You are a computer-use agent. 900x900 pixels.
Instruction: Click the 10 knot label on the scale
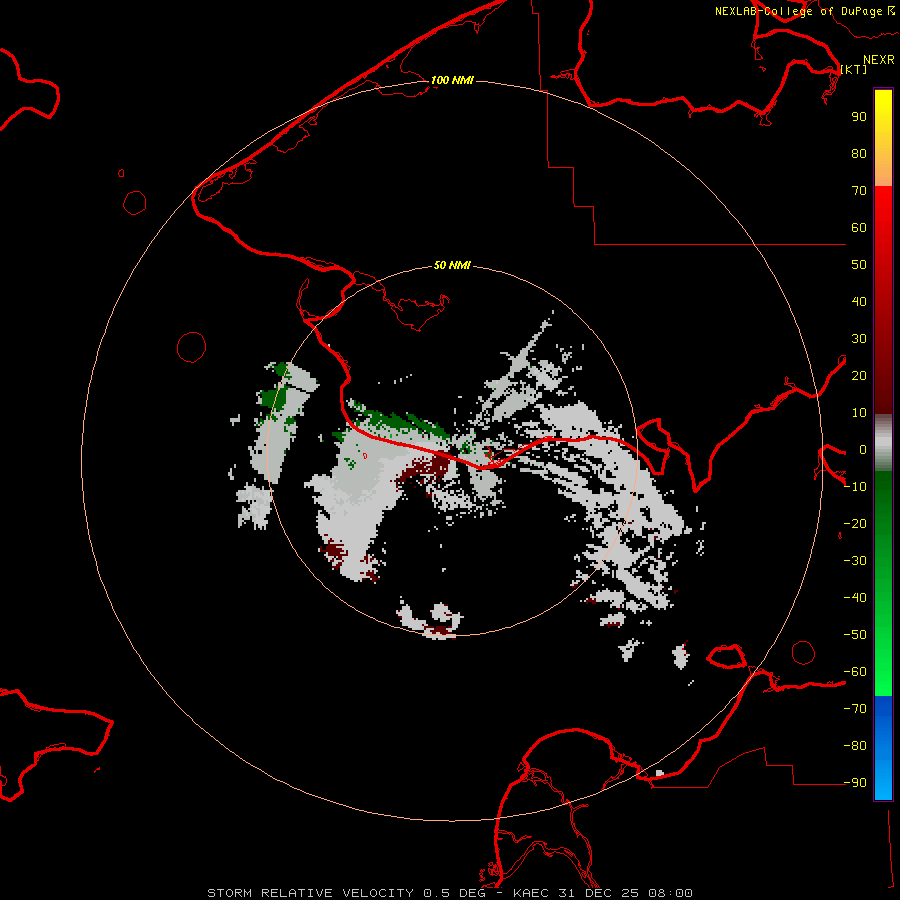coord(859,413)
